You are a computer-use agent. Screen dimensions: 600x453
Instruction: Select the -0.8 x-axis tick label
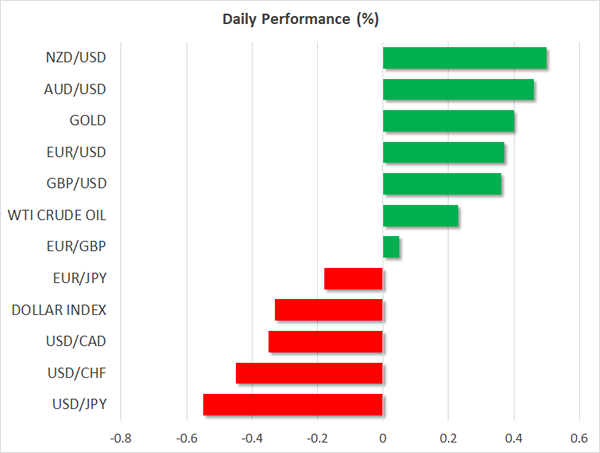121,437
